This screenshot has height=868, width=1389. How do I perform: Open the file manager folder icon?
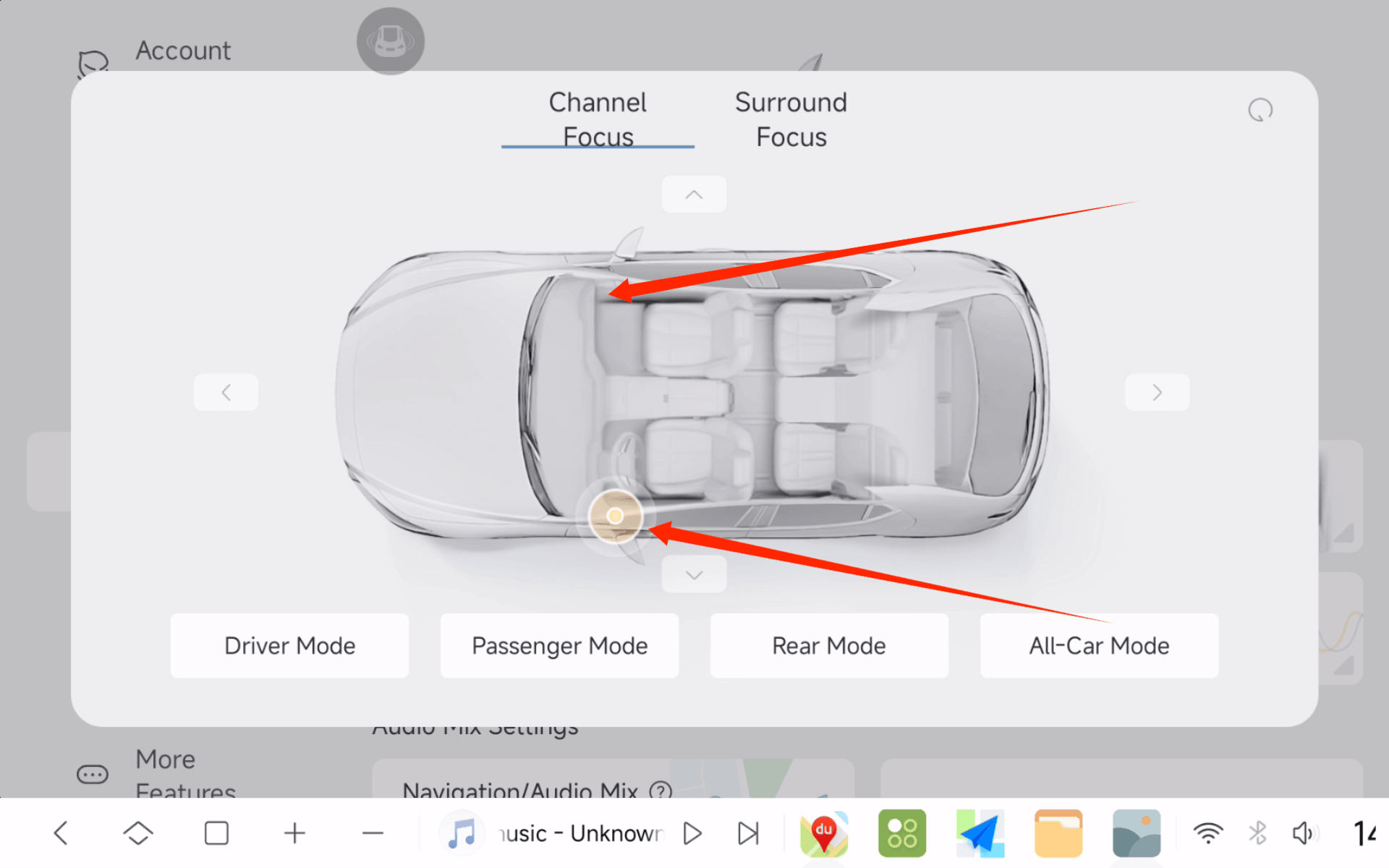click(1058, 833)
